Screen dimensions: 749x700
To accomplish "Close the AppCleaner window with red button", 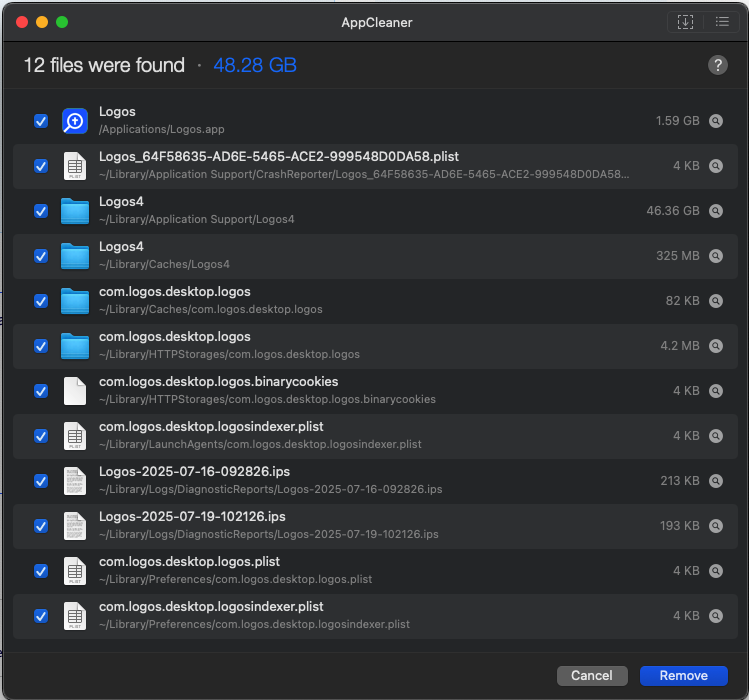I will (x=22, y=22).
